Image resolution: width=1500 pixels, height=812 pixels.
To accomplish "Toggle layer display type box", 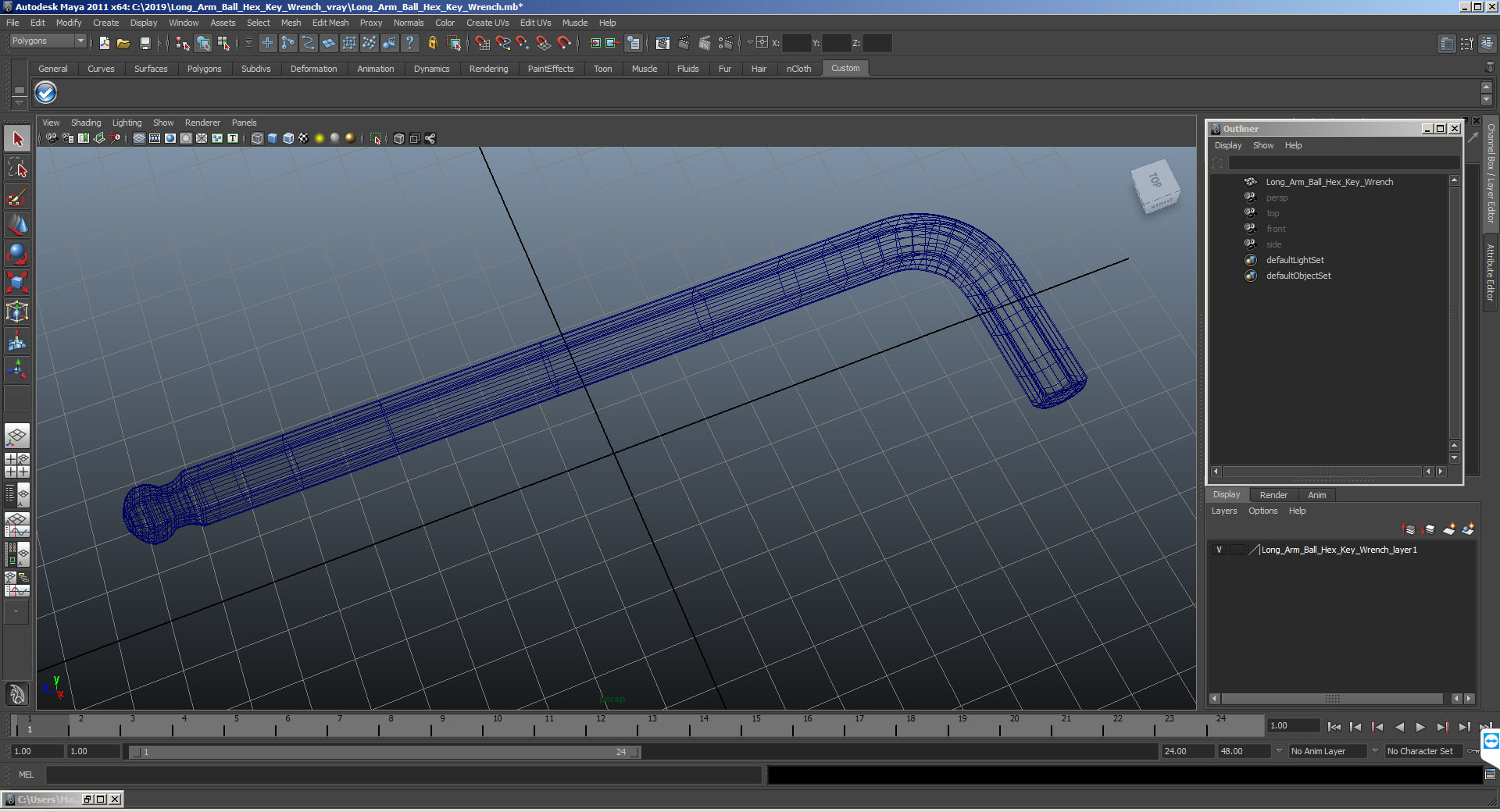I will point(1237,550).
